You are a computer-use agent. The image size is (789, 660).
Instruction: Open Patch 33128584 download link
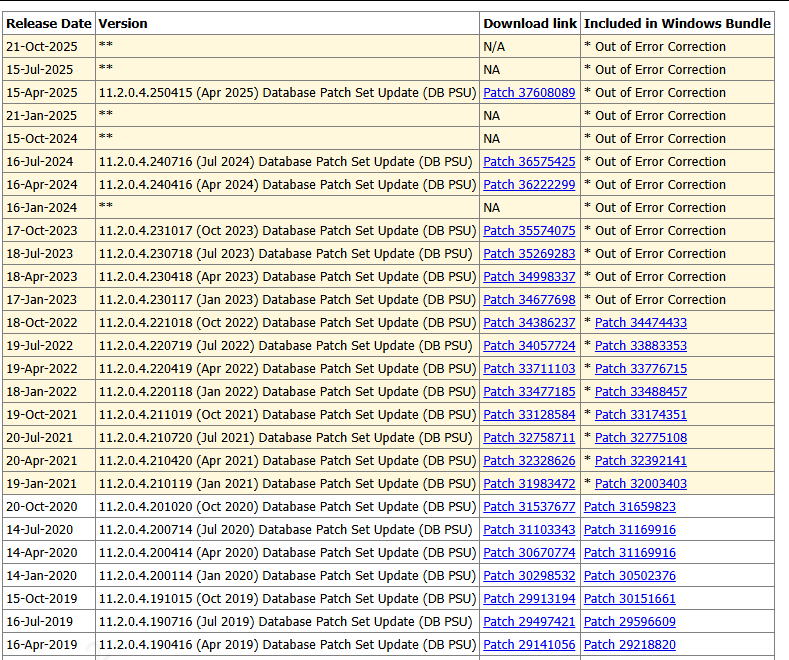tap(529, 415)
